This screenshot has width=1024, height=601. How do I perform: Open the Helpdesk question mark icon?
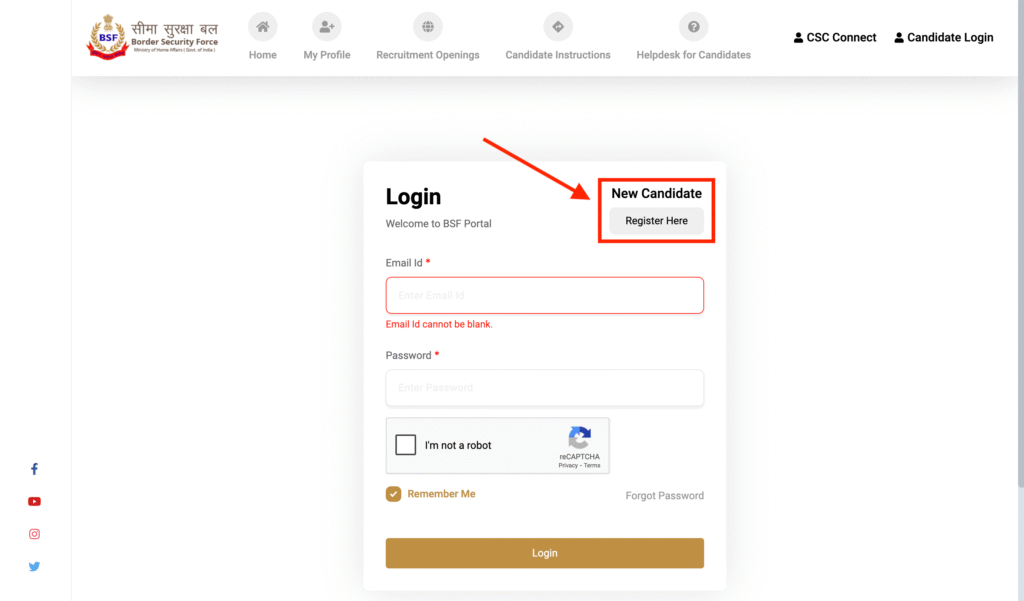[x=694, y=27]
